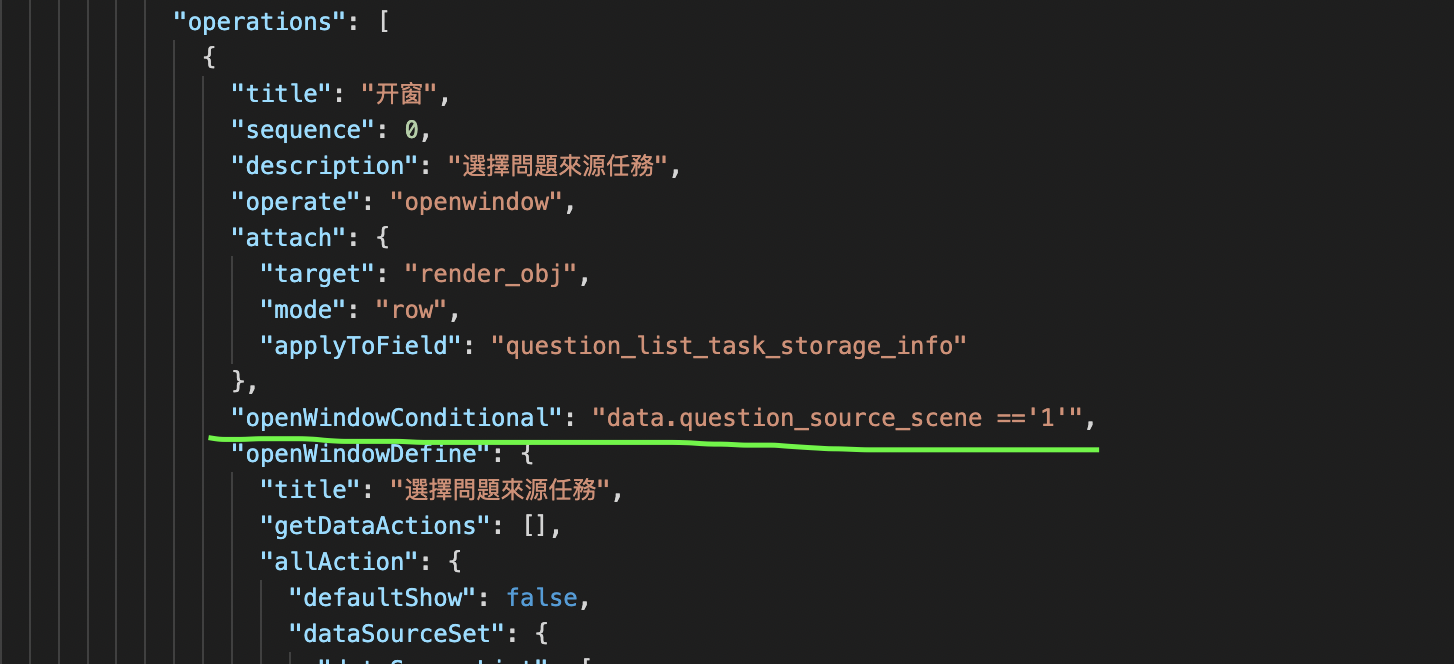
Task: Place cursor in the "render_obj" value
Action: click(x=491, y=274)
